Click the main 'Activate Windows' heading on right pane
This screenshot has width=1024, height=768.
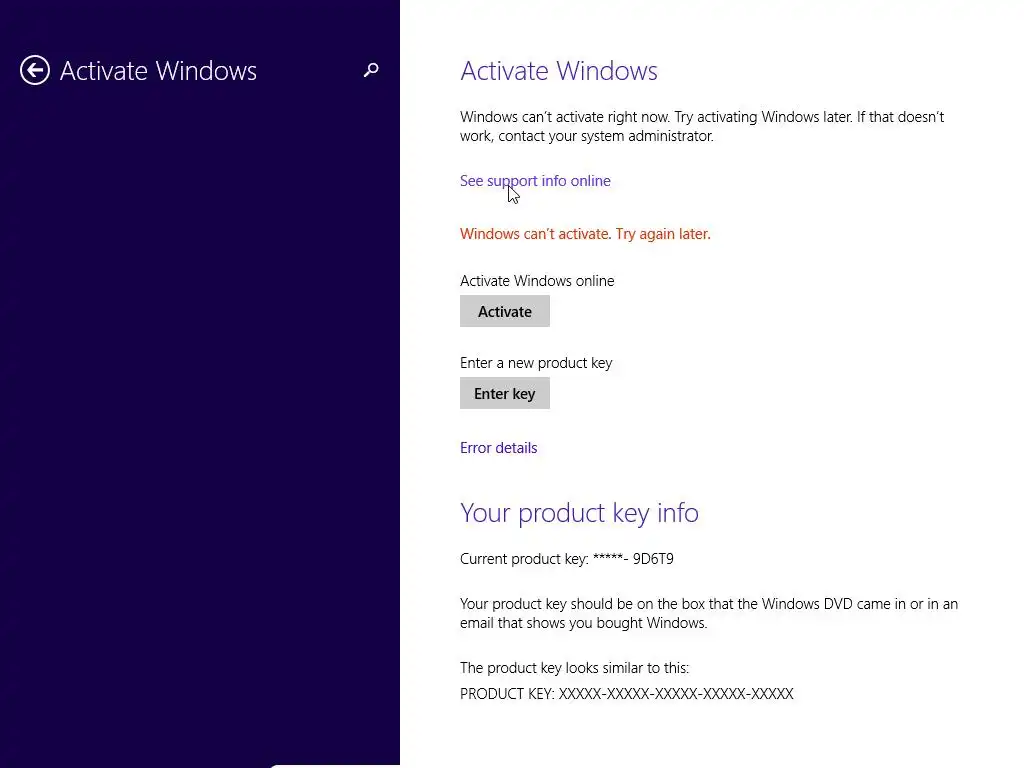click(558, 71)
